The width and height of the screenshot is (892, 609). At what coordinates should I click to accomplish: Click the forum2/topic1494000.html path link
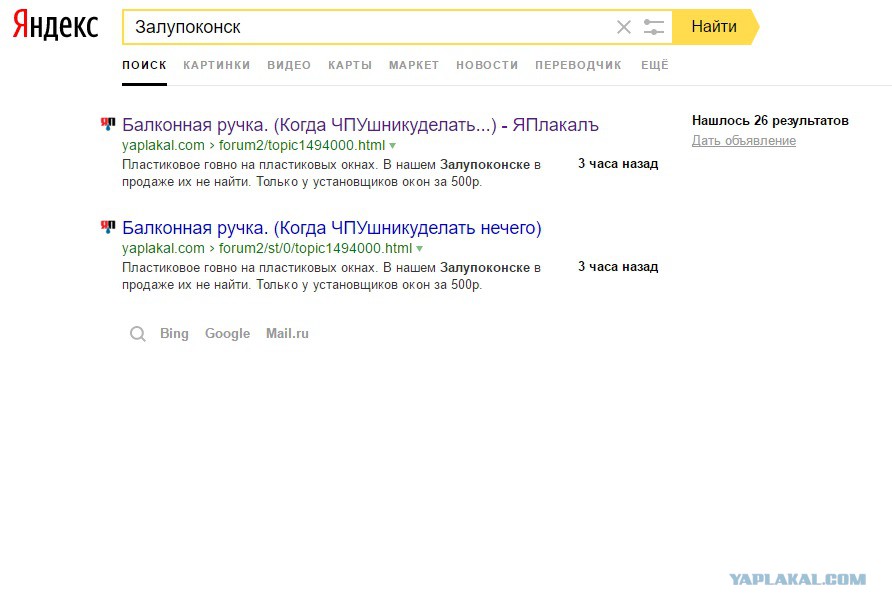coord(302,146)
